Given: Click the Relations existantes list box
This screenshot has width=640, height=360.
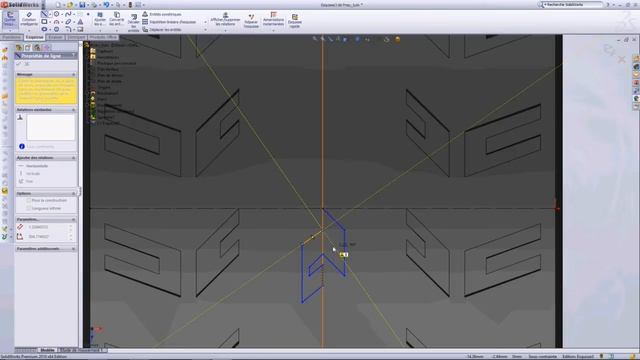Looking at the screenshot, I should pos(51,127).
